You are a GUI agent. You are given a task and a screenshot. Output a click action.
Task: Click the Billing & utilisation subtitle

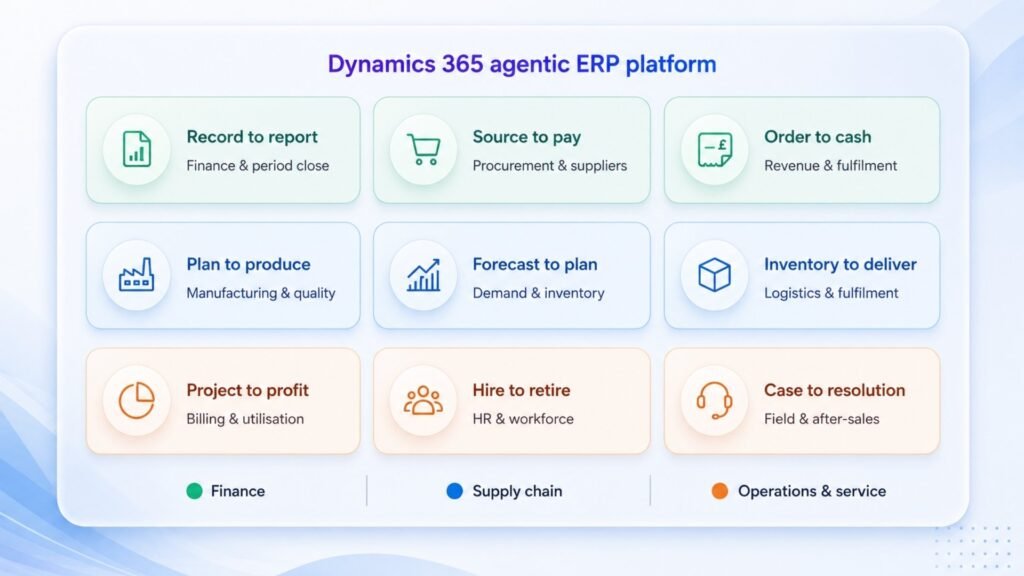tap(245, 419)
